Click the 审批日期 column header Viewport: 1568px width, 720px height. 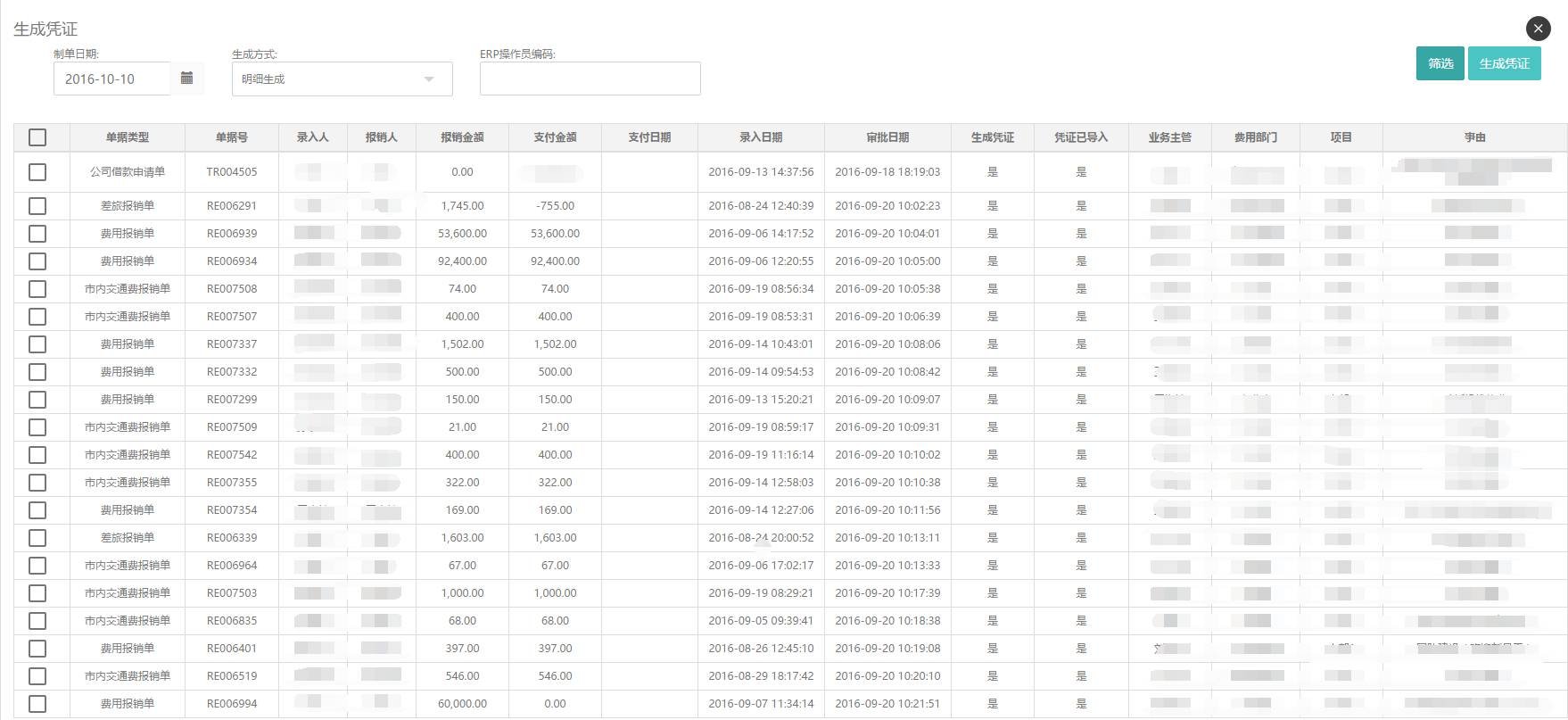coord(887,137)
